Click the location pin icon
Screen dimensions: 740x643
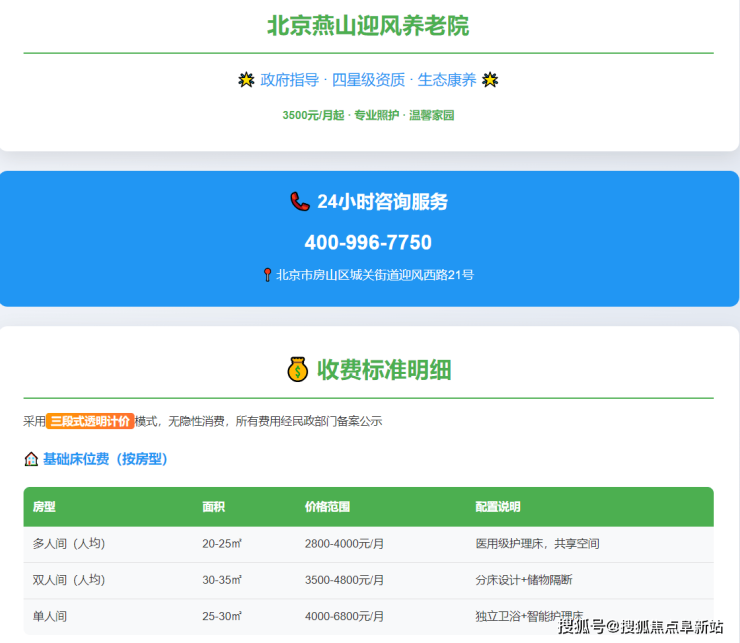click(267, 274)
